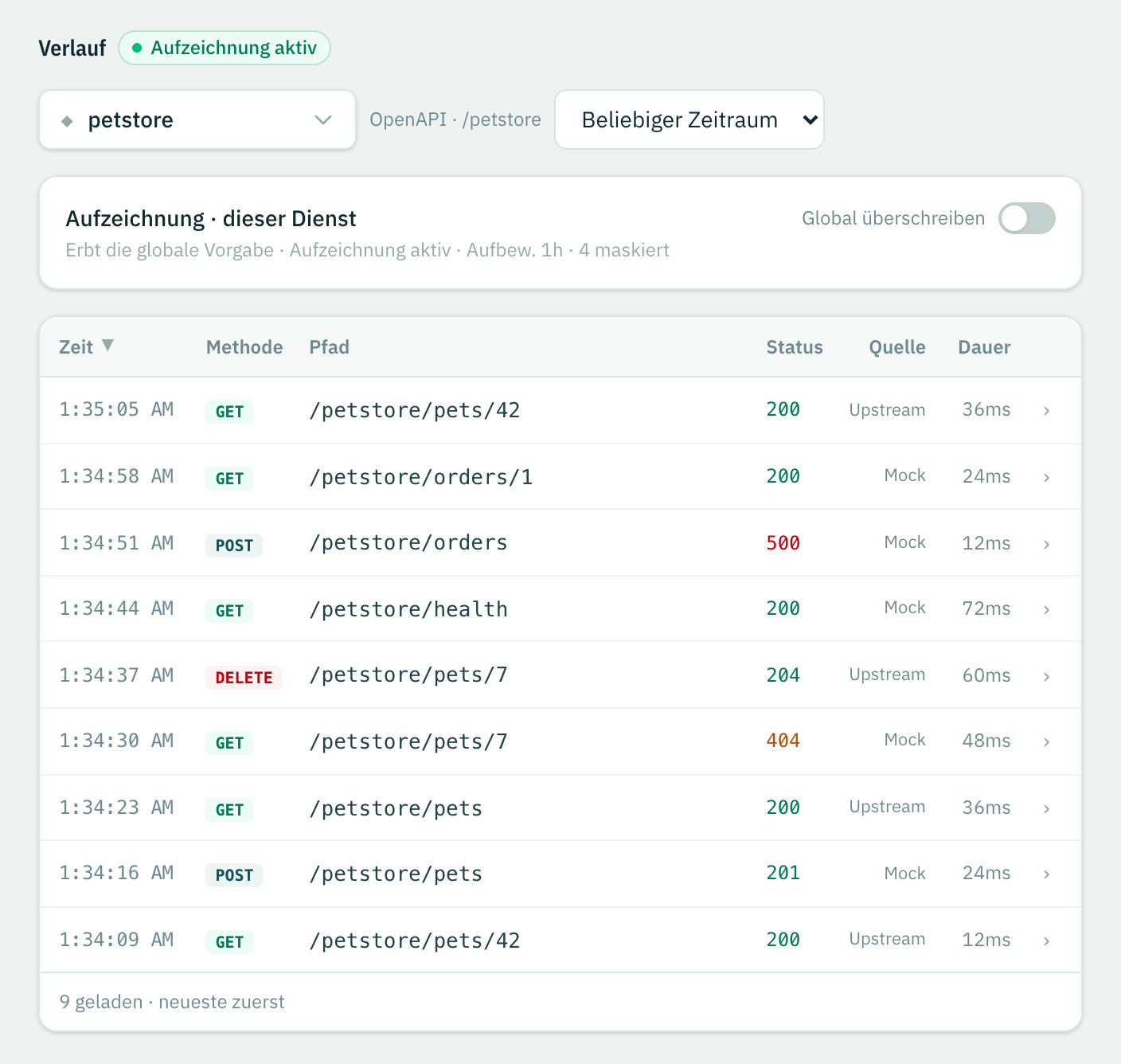This screenshot has width=1121, height=1064.
Task: Click the 48ms duration value
Action: [986, 741]
